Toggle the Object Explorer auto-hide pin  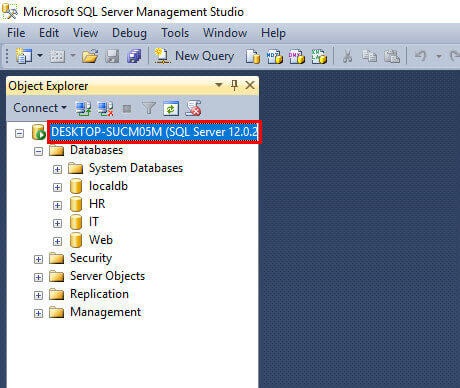(234, 85)
